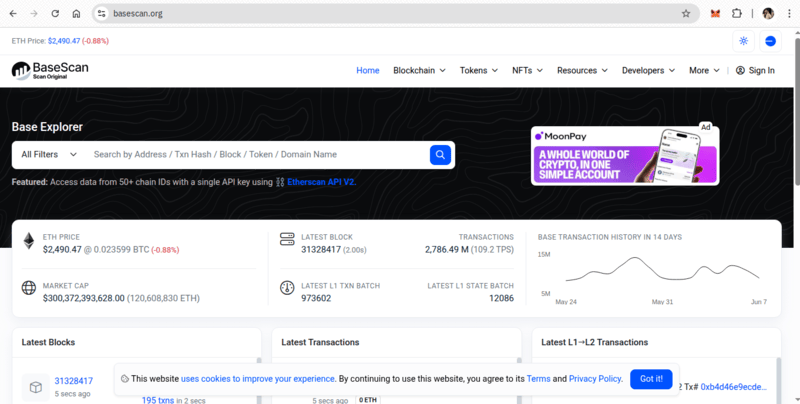Image resolution: width=800 pixels, height=404 pixels.
Task: Open Chrome three-dot menu
Action: point(789,14)
